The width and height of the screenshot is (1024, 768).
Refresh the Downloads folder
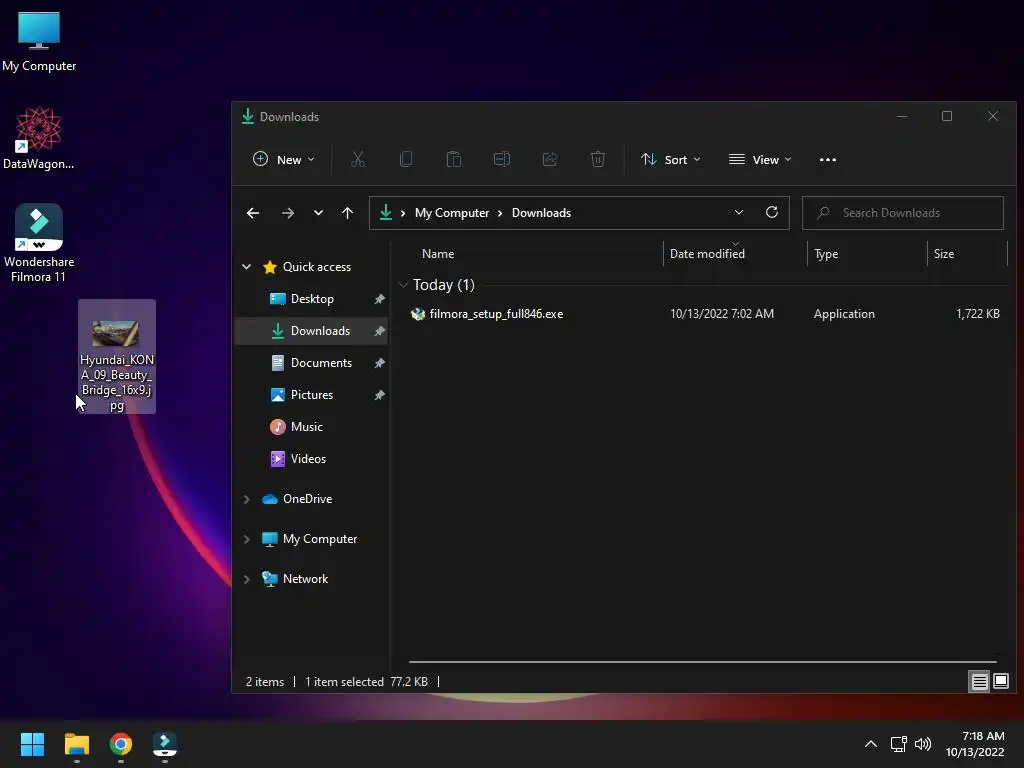coord(771,212)
